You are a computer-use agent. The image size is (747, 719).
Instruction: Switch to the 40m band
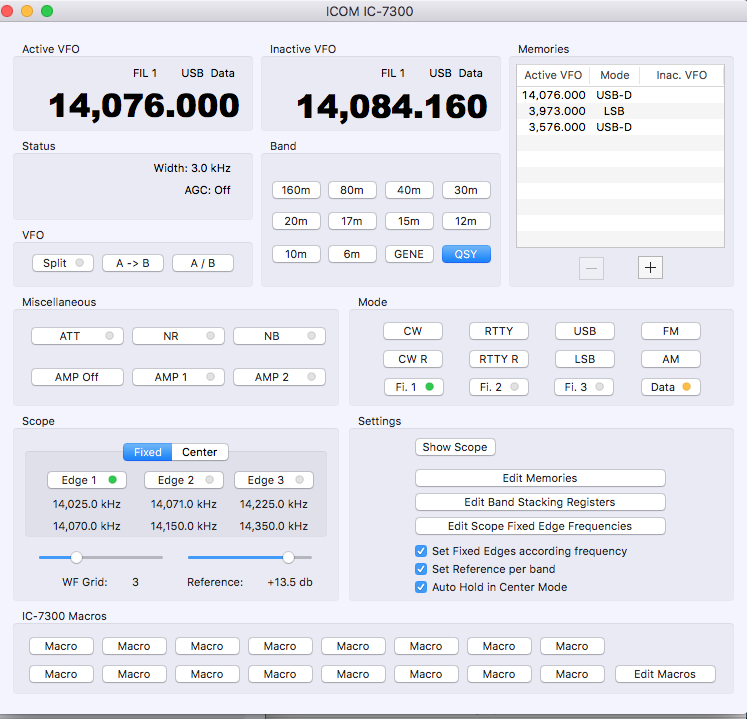point(409,190)
